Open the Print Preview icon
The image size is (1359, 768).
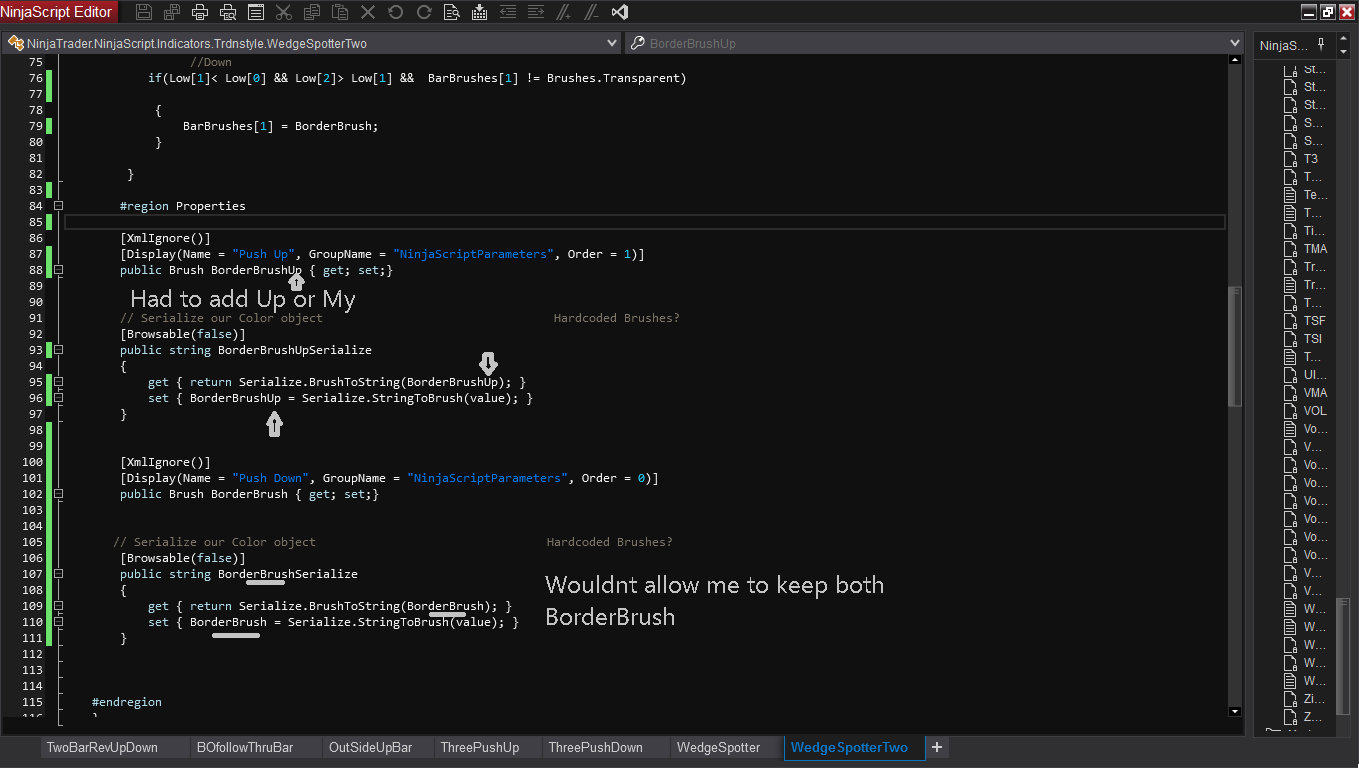pyautogui.click(x=228, y=12)
